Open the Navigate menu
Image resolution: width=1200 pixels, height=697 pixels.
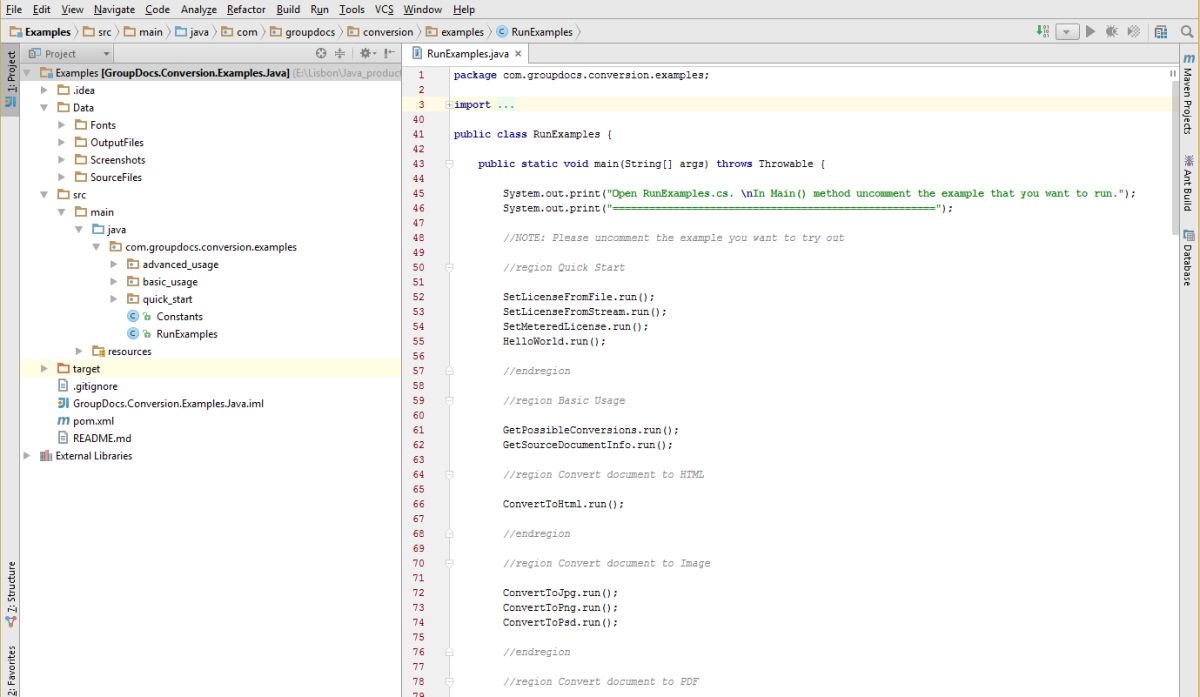point(114,9)
